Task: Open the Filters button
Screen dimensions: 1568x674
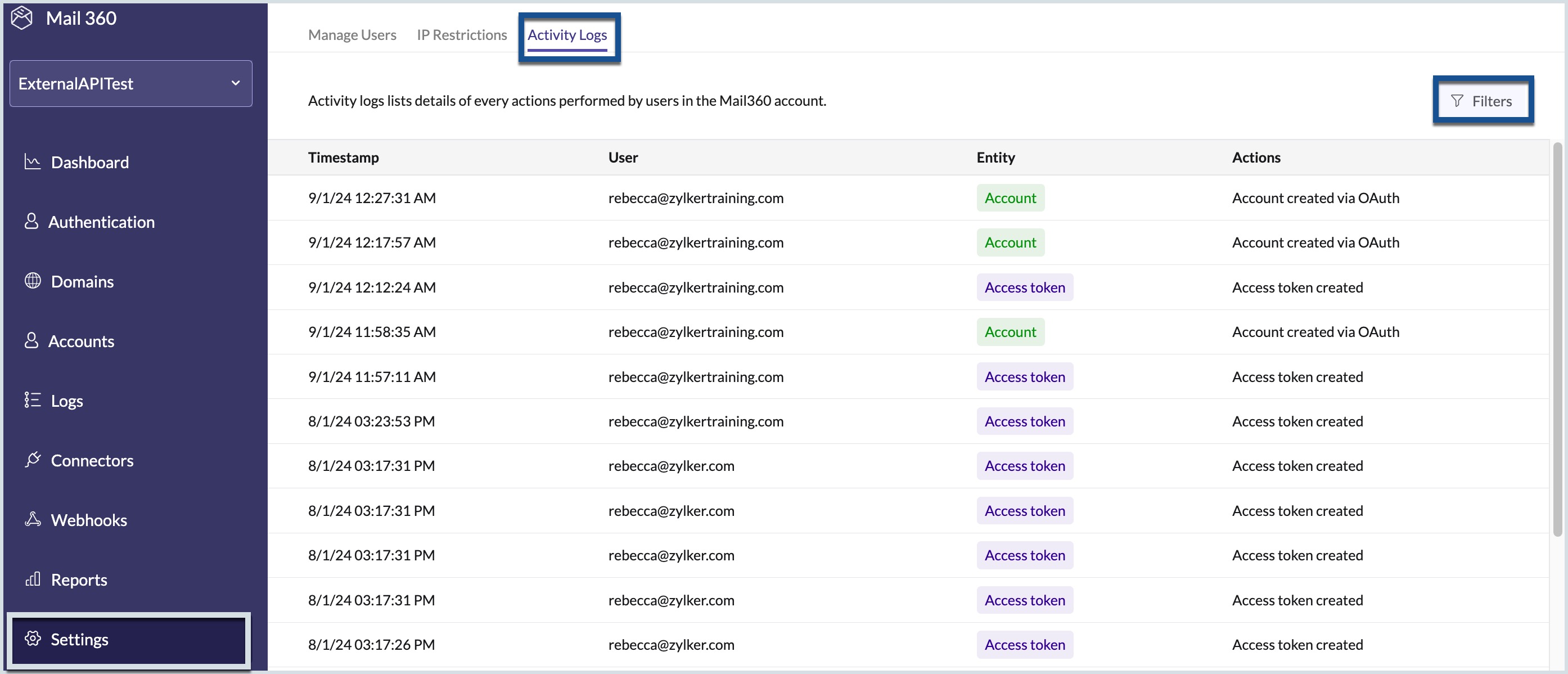Action: [1483, 101]
